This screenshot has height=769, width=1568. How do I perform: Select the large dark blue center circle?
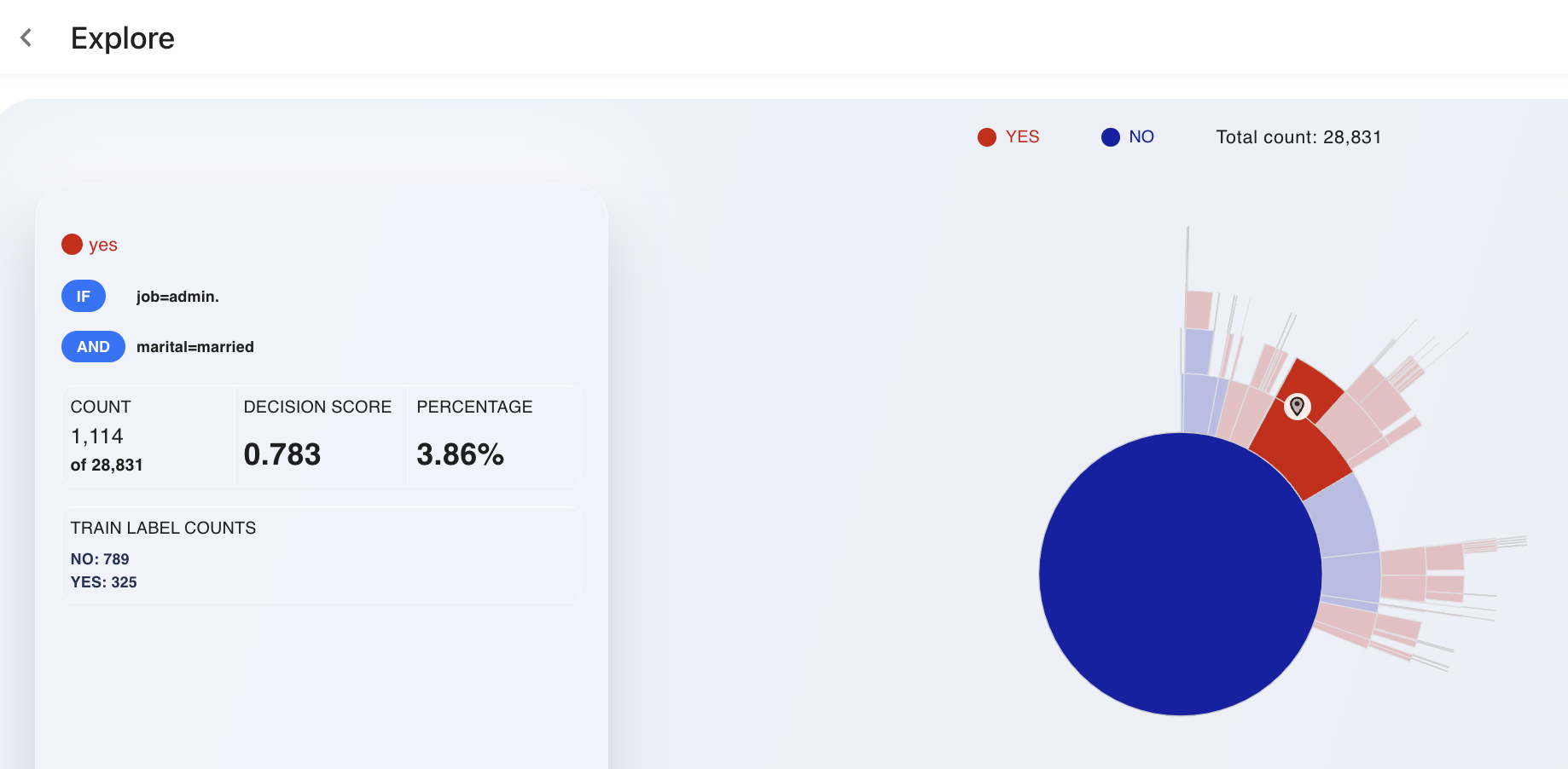coord(1181,574)
